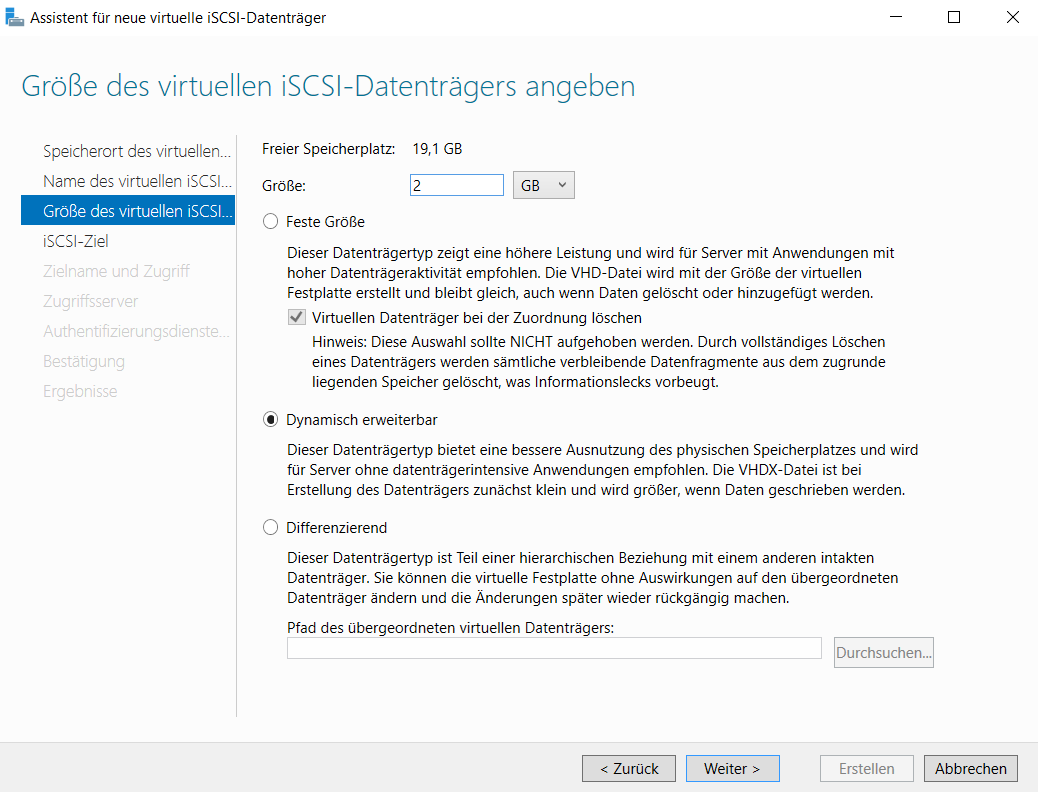Choose Dynamisch erweiterbar disk type
The height and width of the screenshot is (792, 1038).
[270, 420]
